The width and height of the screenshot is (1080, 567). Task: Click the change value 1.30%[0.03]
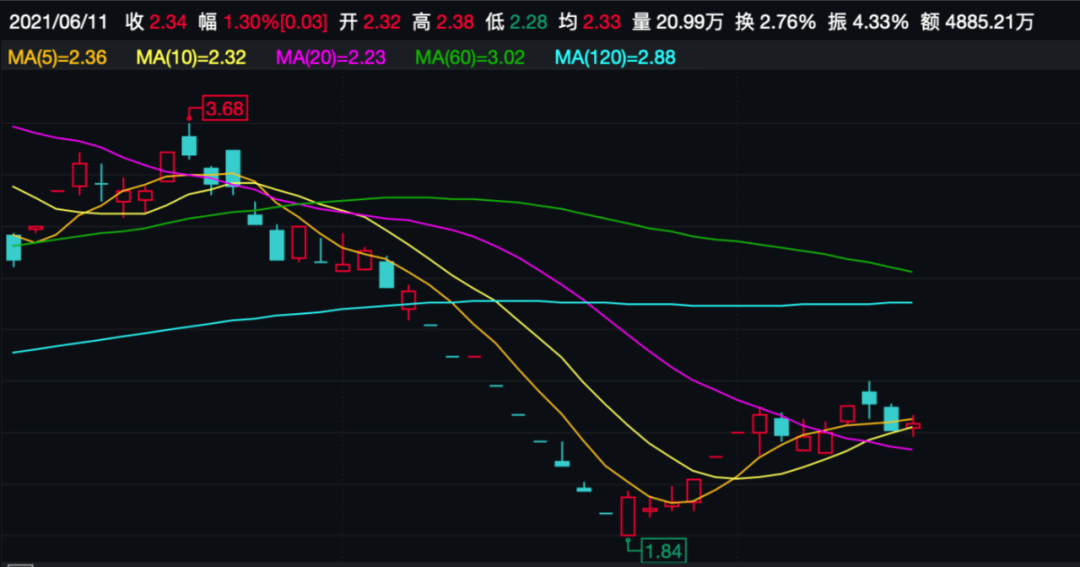(276, 22)
